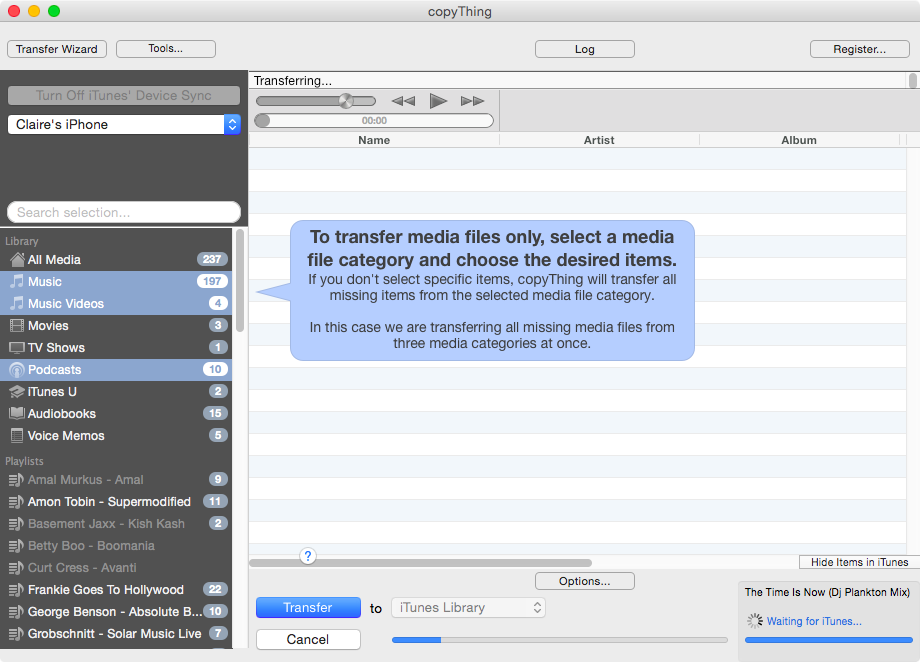Screen dimensions: 920x662
Task: Select the iTunes U category
Action: click(116, 391)
